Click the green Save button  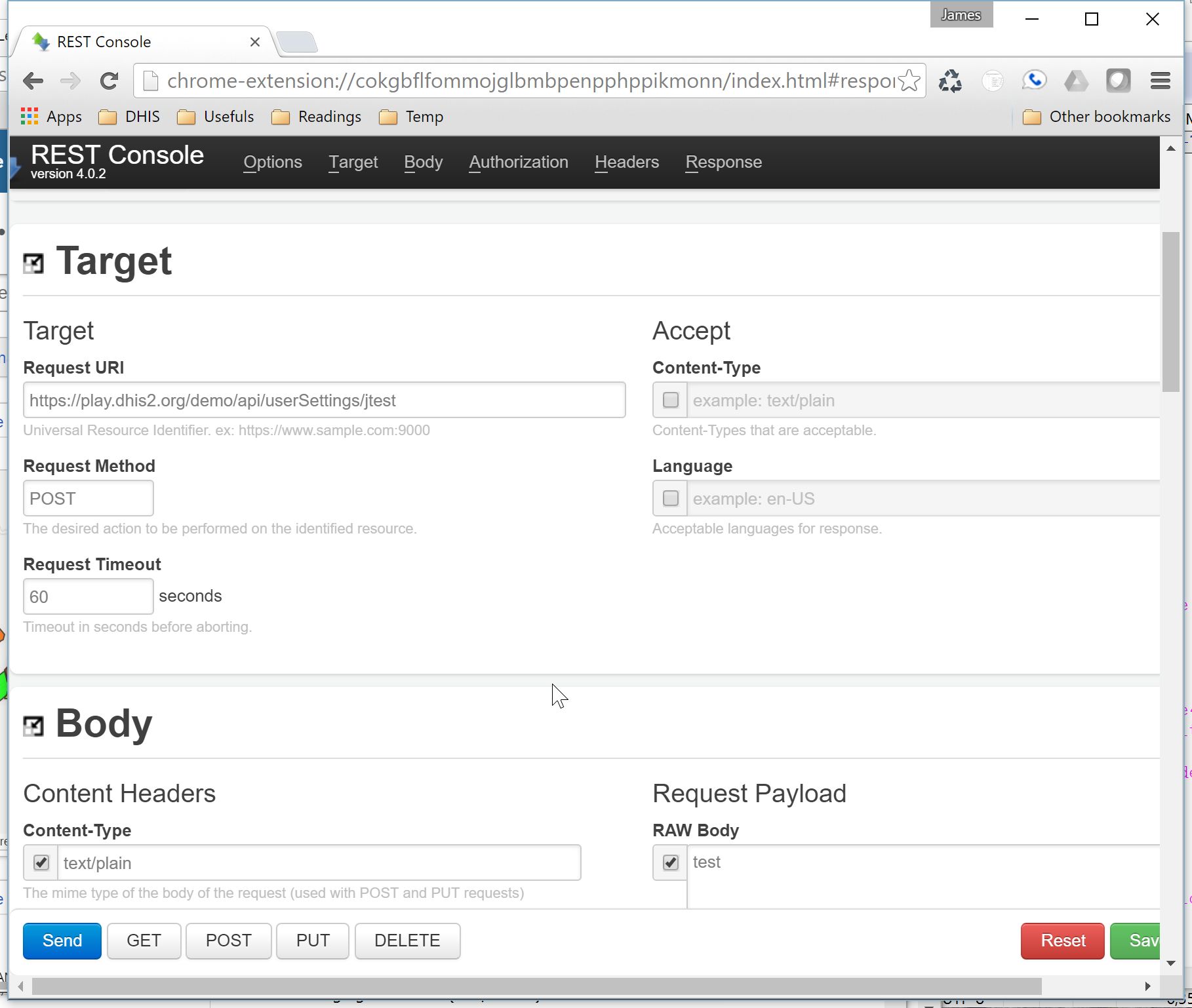1136,940
